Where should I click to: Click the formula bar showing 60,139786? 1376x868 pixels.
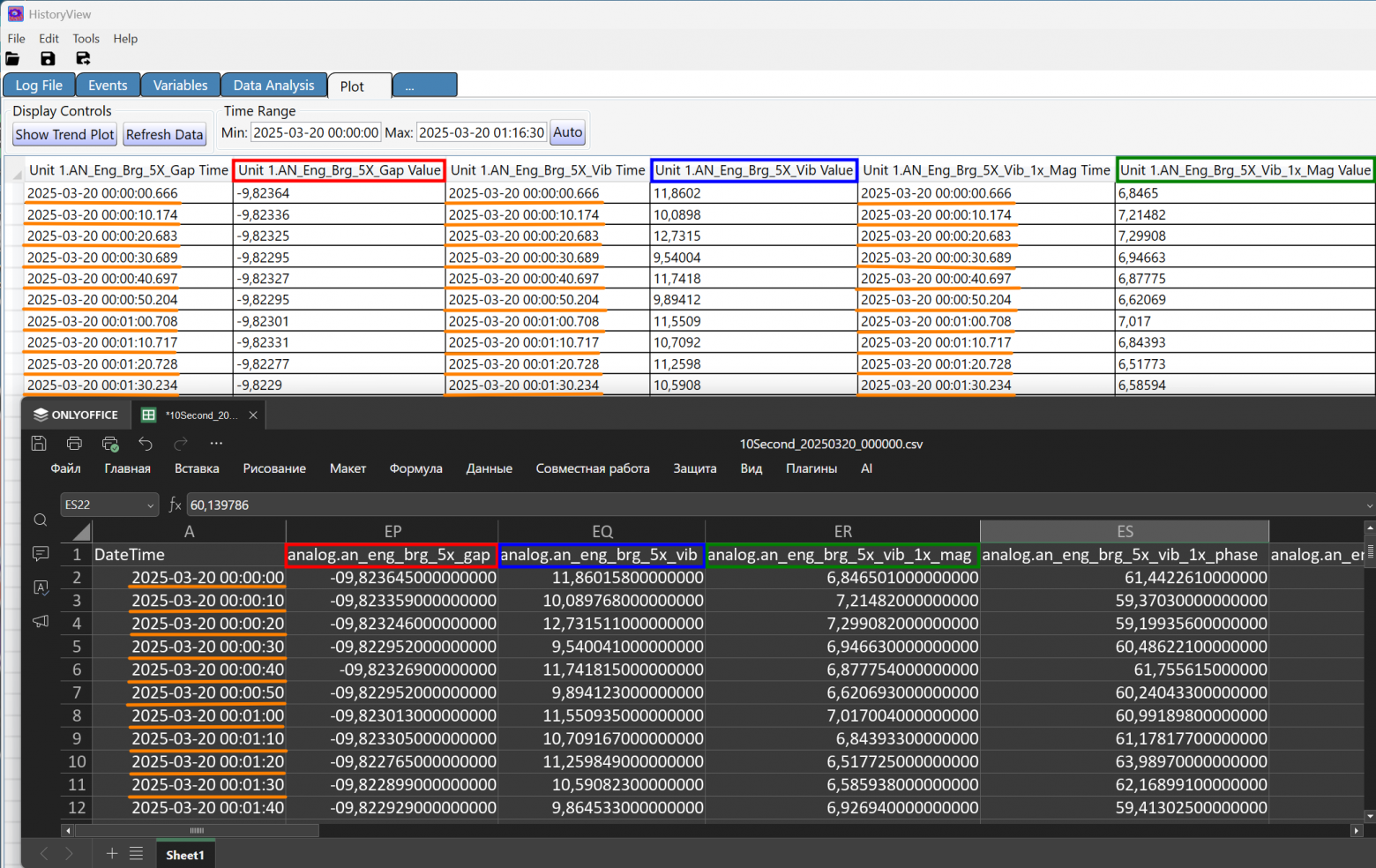point(774,505)
